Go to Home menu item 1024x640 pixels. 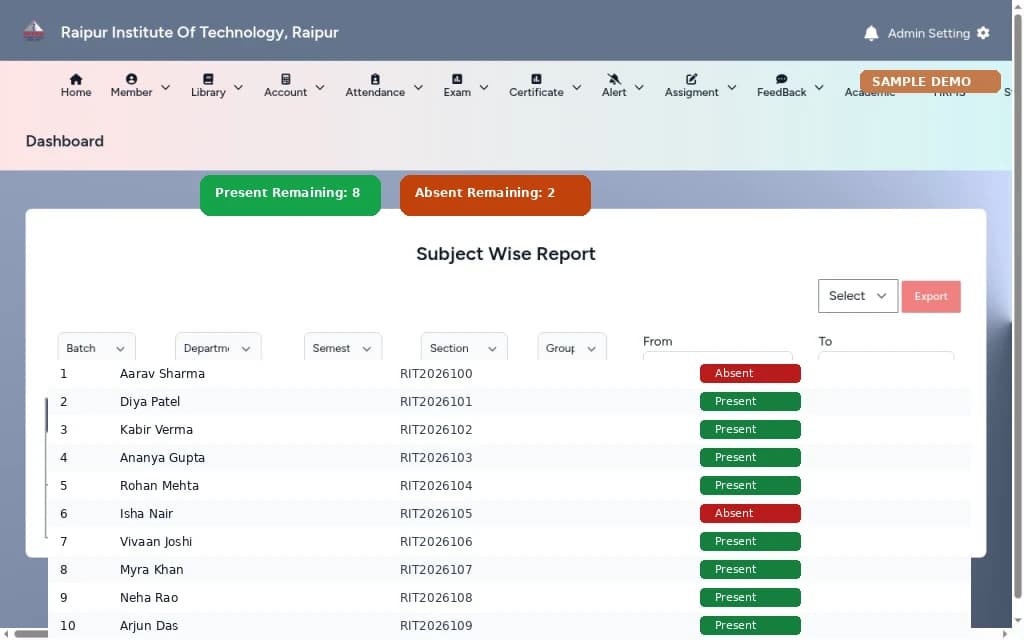(x=76, y=93)
